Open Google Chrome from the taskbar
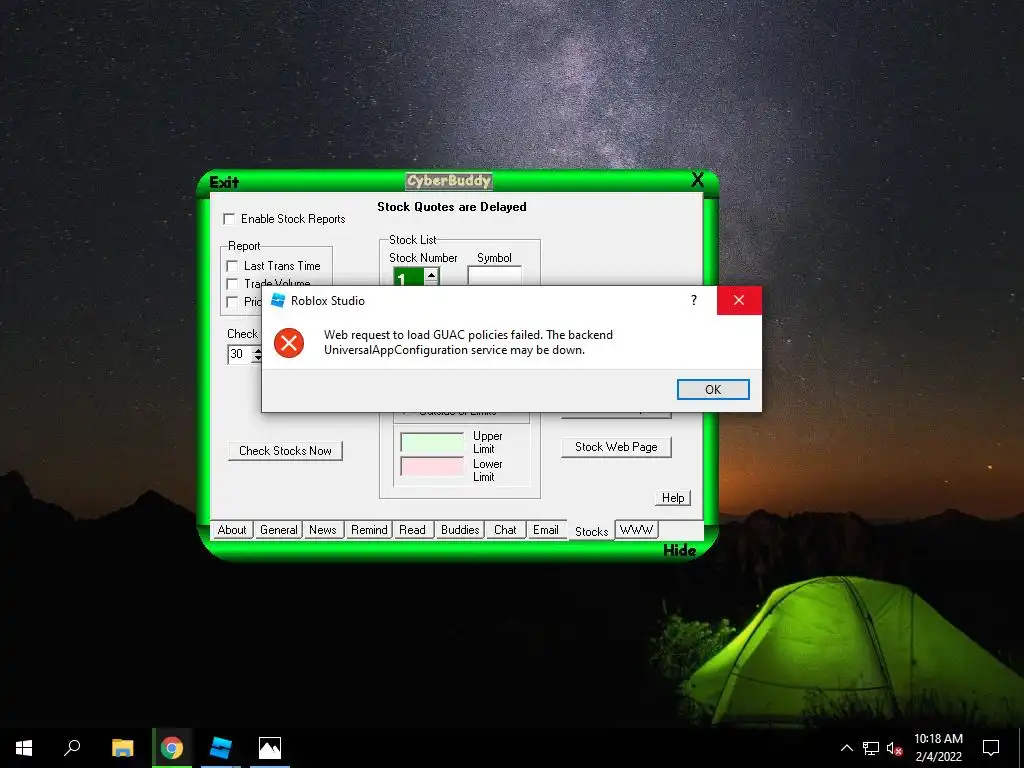Viewport: 1024px width, 768px height. 172,748
